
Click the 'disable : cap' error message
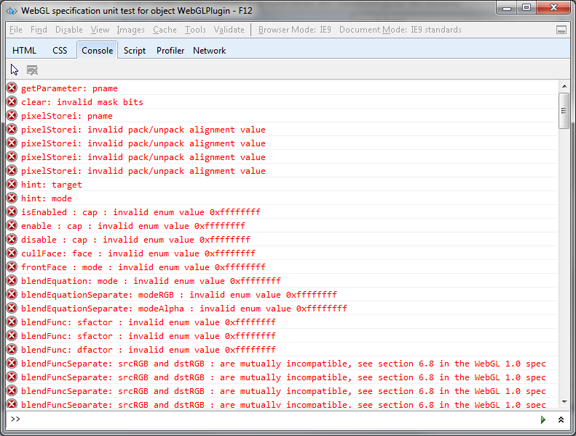(136, 240)
